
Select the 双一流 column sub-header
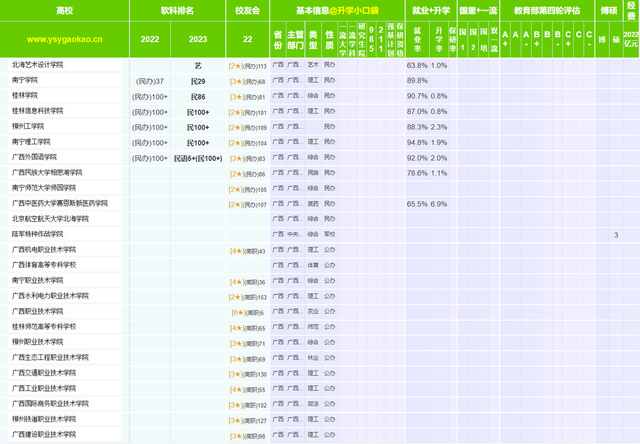[x=494, y=40]
